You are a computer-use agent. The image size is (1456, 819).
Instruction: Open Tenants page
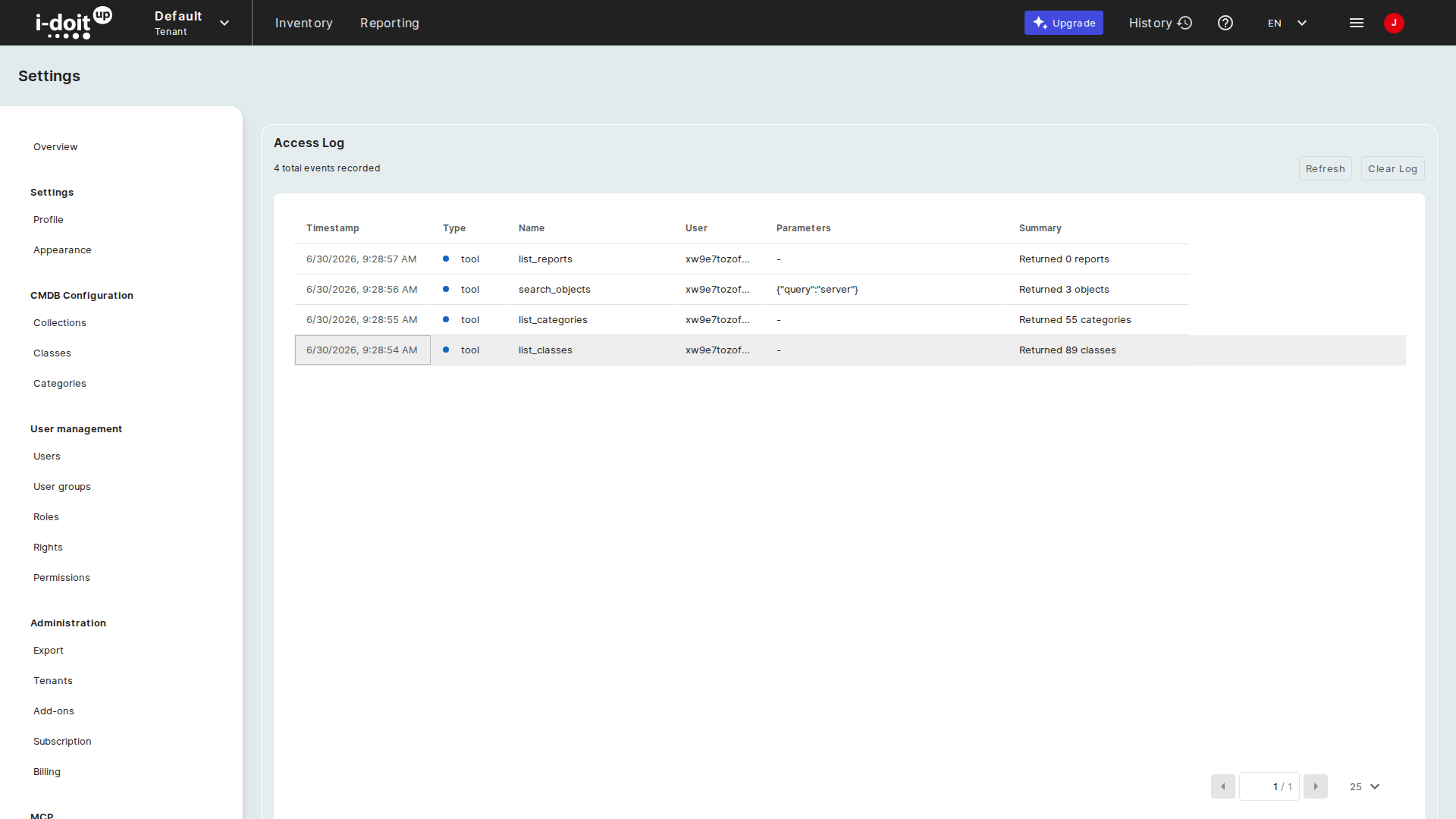pos(53,680)
